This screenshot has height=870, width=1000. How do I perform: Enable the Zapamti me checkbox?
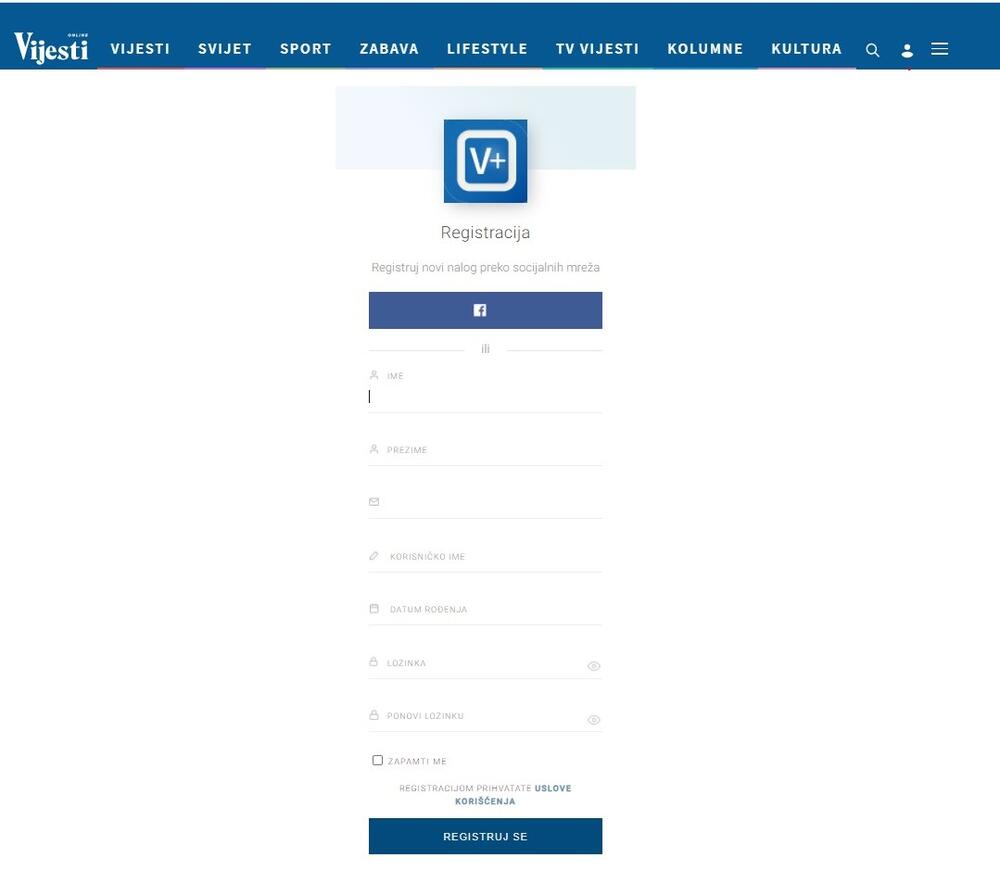coord(378,760)
